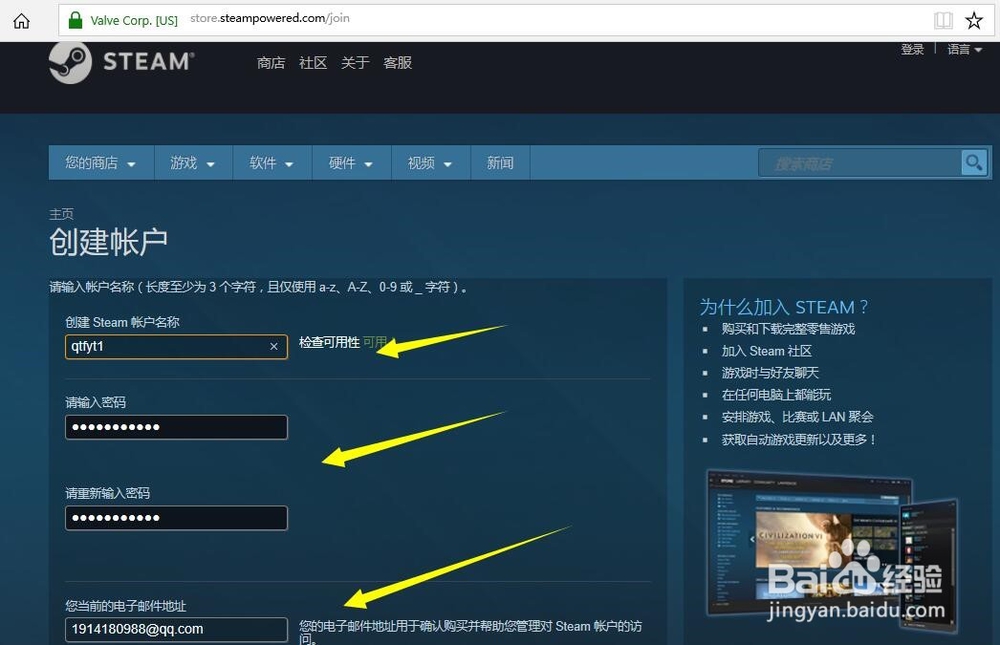This screenshot has width=1000, height=645.
Task: Click the Steam account name field
Action: pyautogui.click(x=176, y=346)
